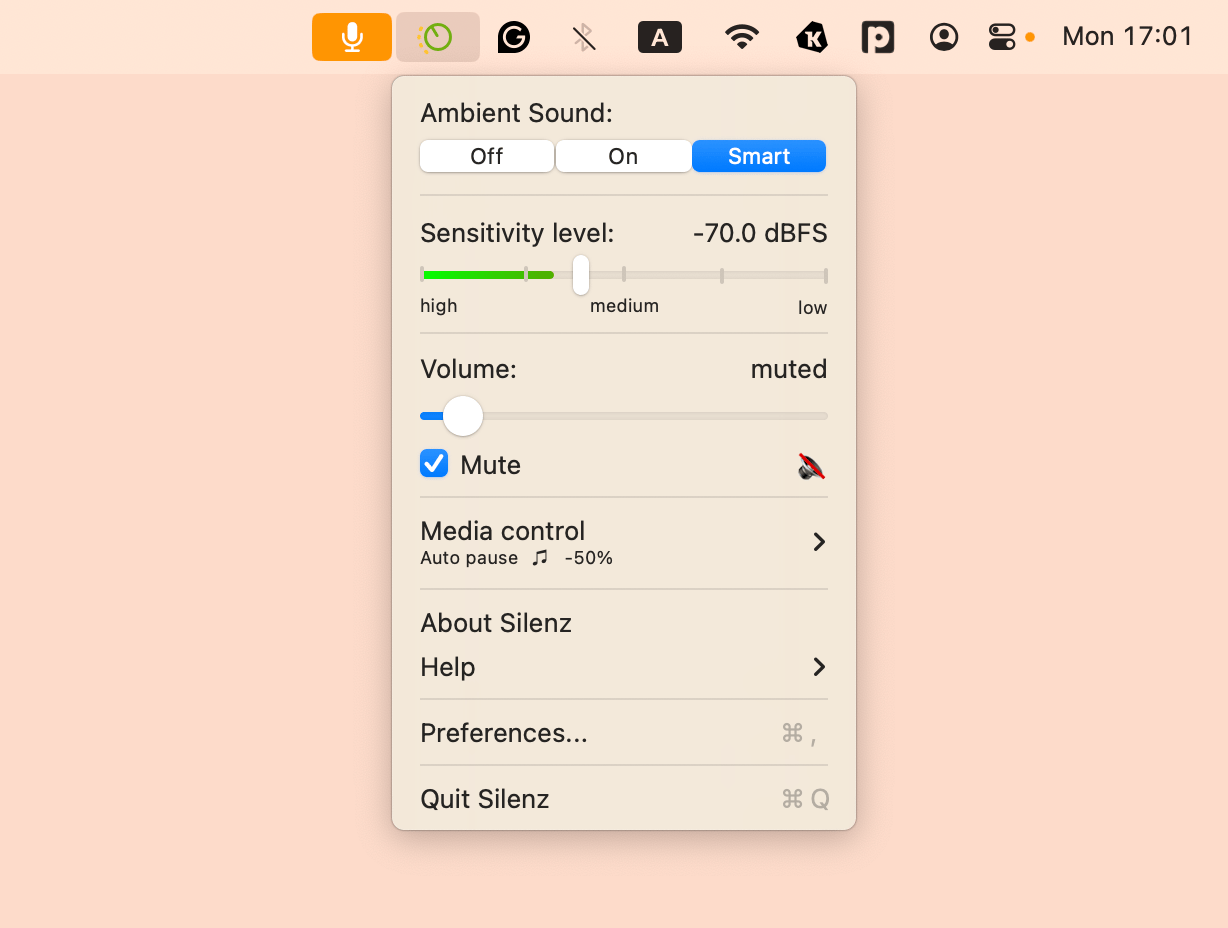Open the keyboard input source icon
This screenshot has height=928, width=1228.
[x=659, y=38]
